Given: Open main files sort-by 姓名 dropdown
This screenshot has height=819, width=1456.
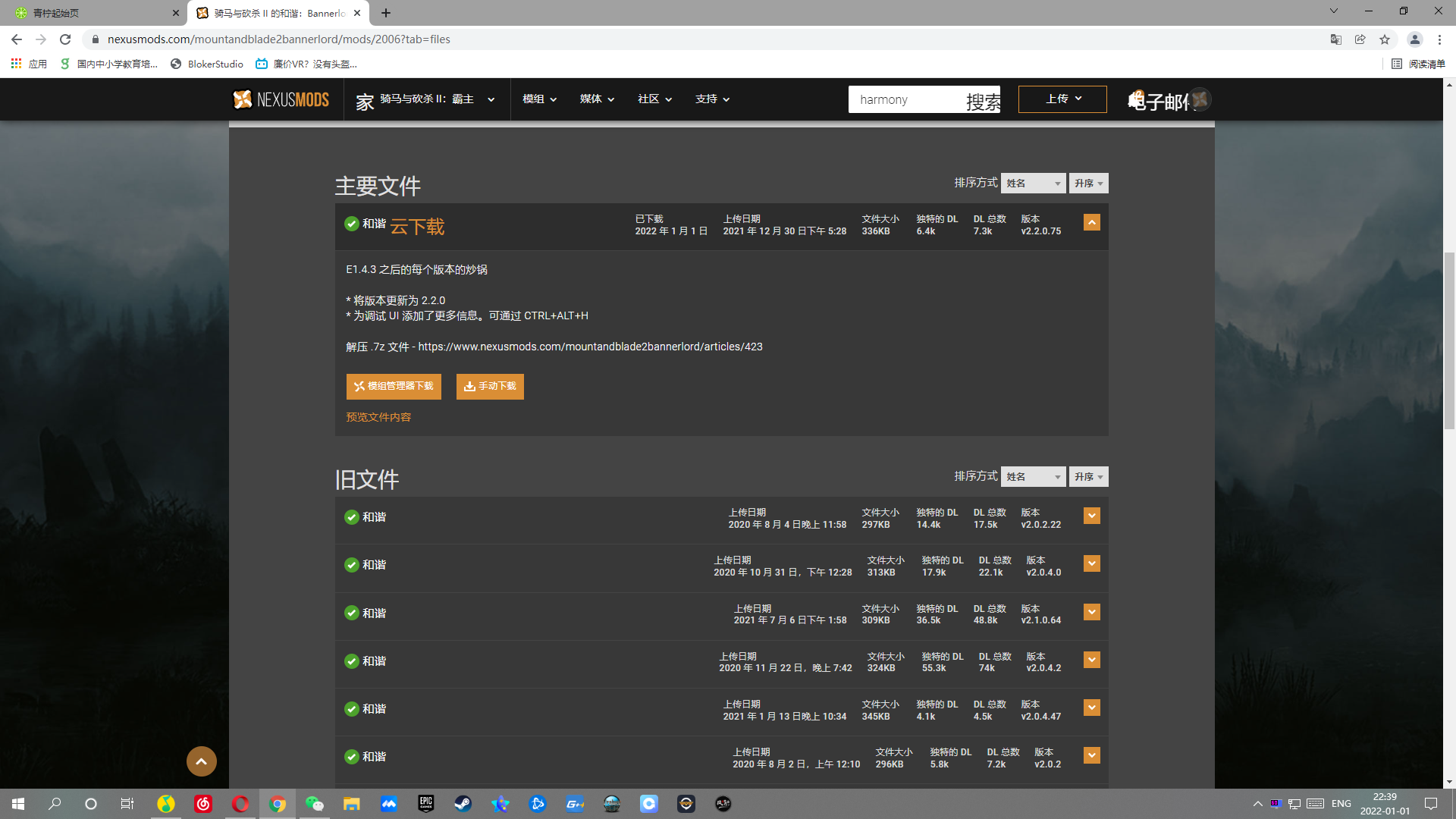Looking at the screenshot, I should click(1033, 183).
